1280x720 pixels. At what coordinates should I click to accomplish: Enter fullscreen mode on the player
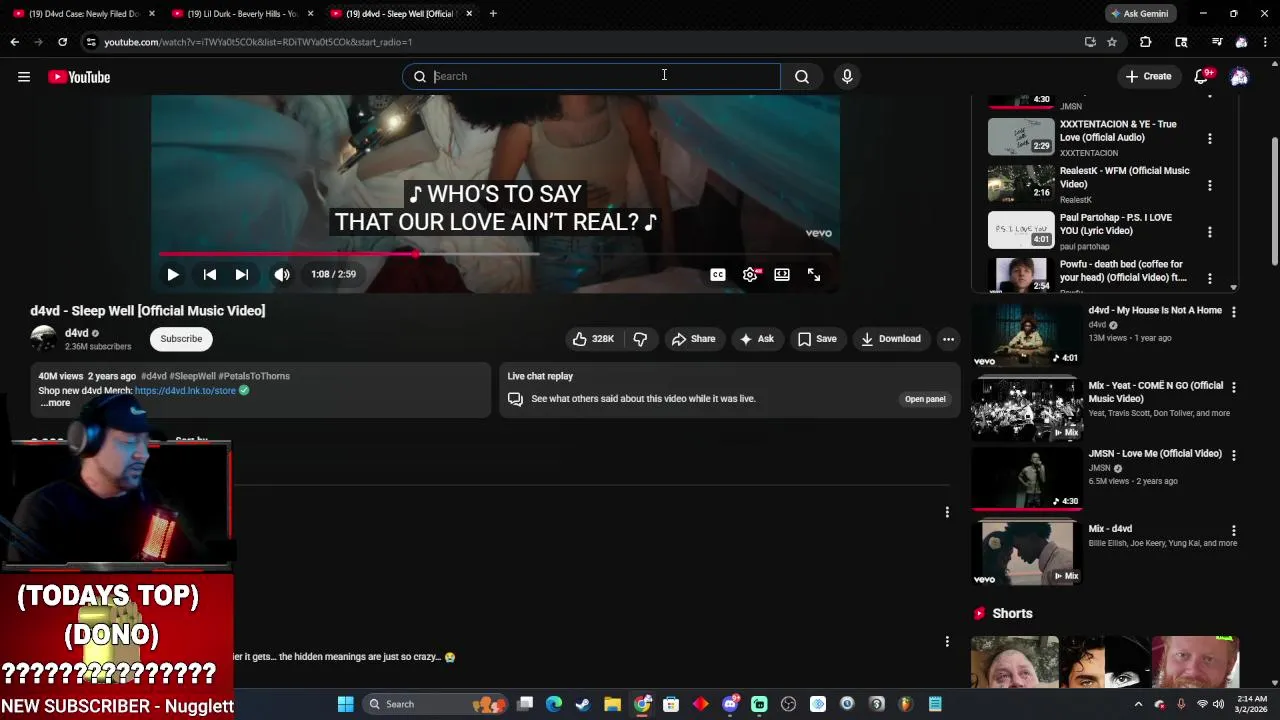[814, 274]
